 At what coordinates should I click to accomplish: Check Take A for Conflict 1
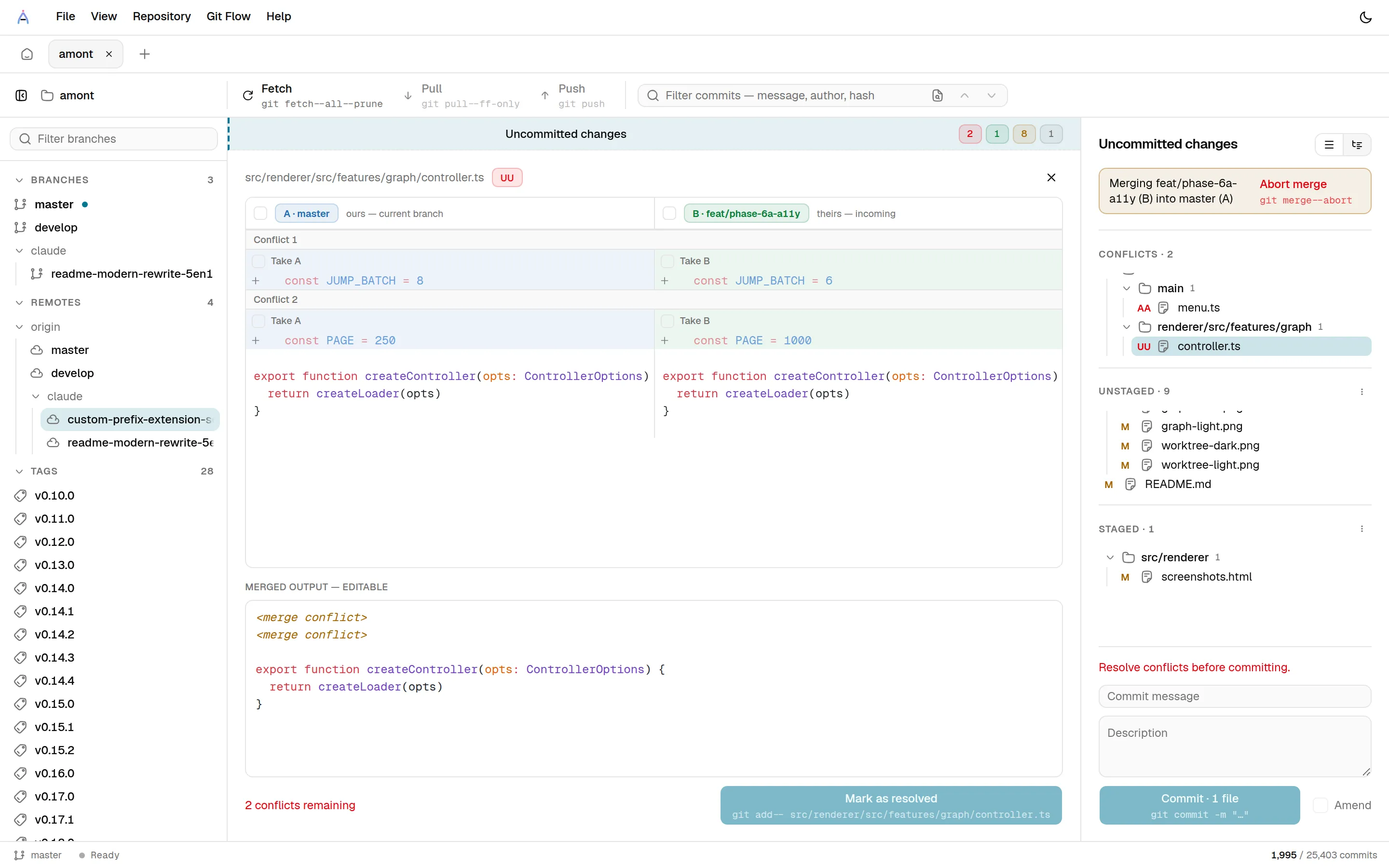pos(259,261)
